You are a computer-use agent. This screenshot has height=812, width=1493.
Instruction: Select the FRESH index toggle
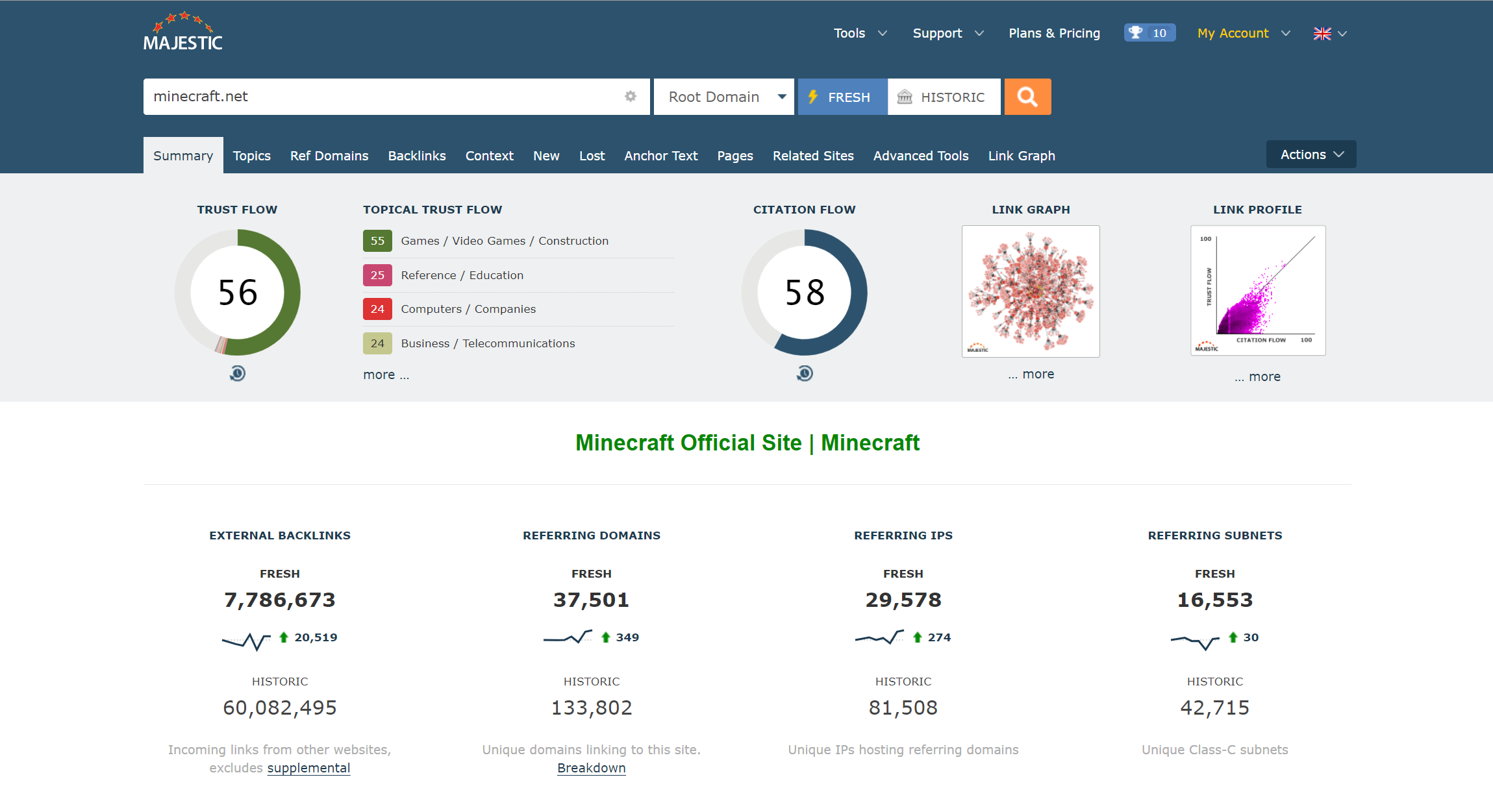(842, 97)
